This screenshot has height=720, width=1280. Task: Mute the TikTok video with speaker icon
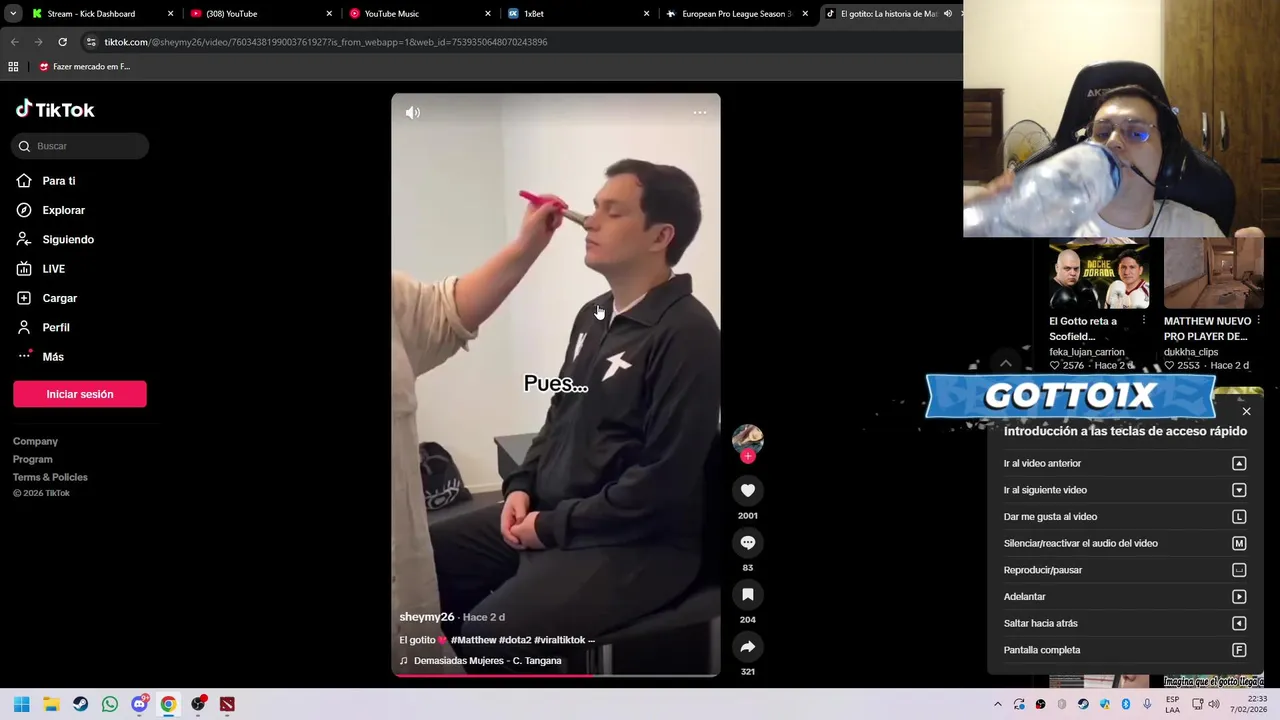(413, 113)
